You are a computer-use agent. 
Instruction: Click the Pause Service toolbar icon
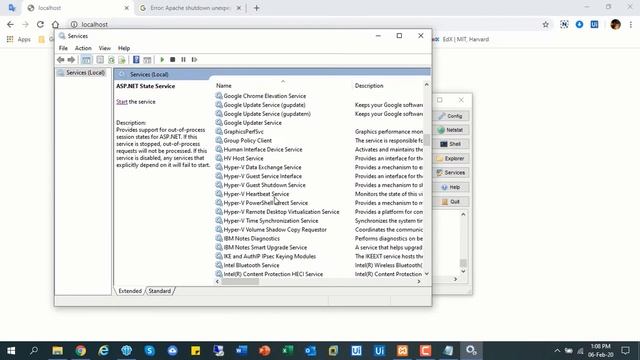[x=183, y=60]
